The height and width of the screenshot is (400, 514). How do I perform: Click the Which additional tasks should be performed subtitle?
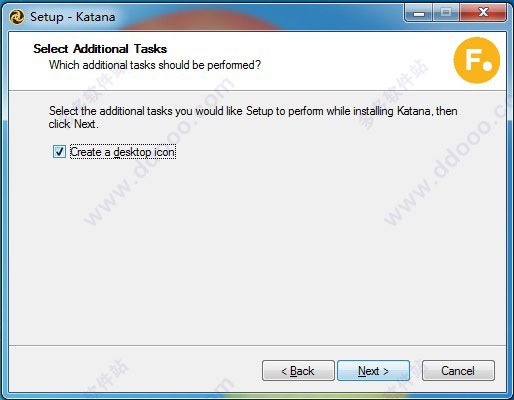155,65
